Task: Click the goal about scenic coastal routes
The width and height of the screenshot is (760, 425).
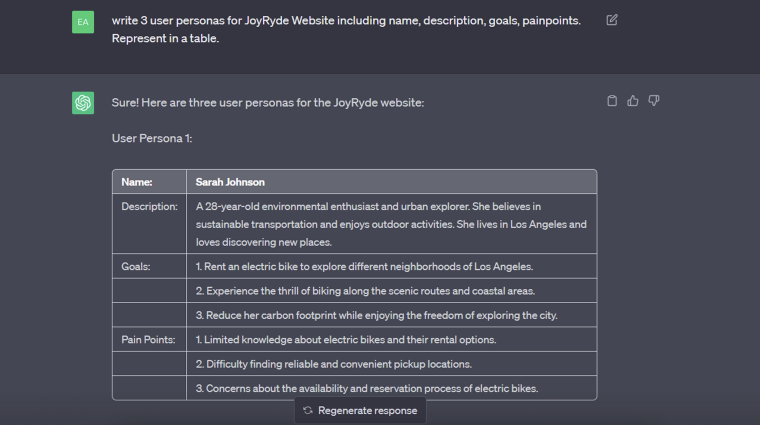Action: pos(392,291)
